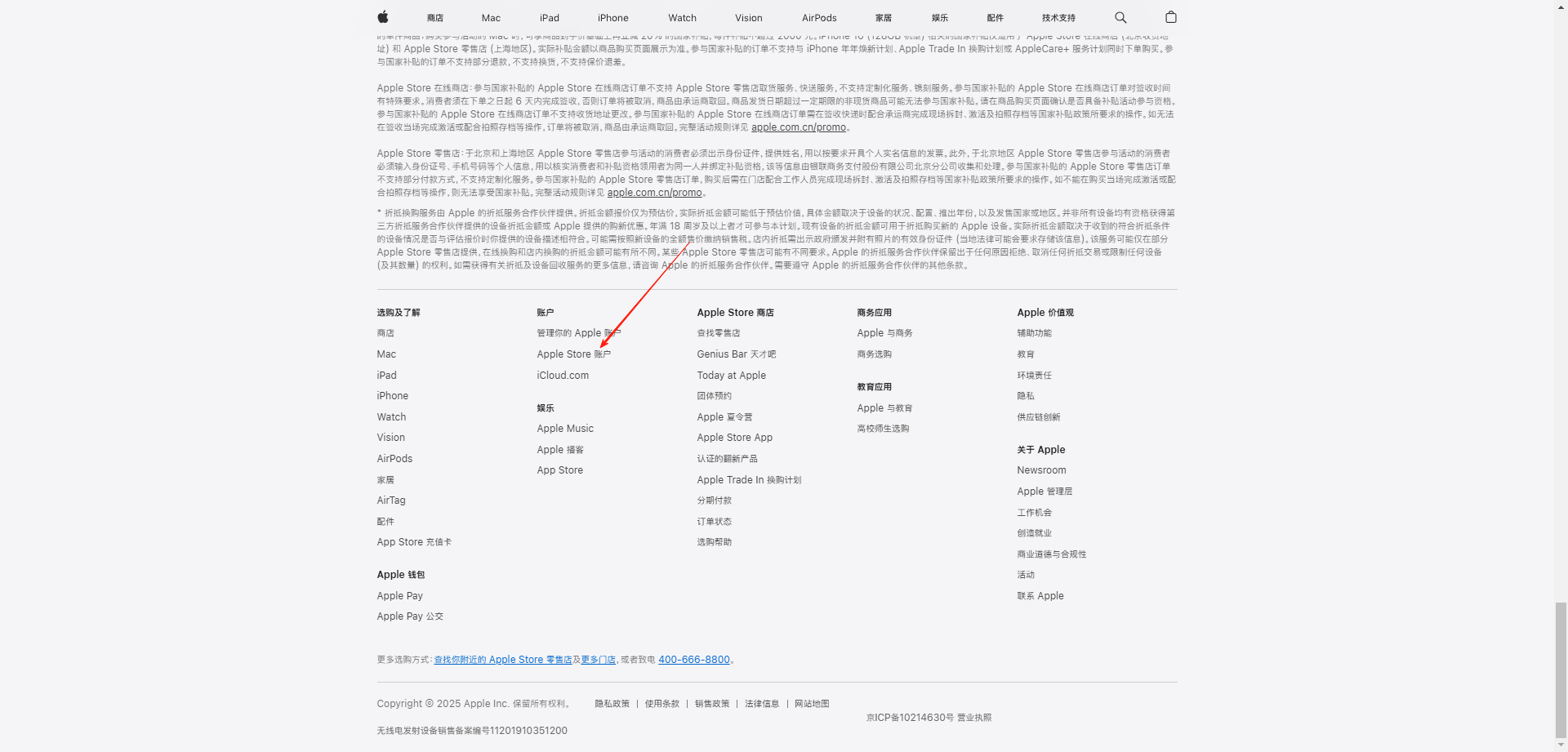This screenshot has height=752, width=1568.
Task: Open the iPad menu in the top navigation
Action: pos(550,18)
